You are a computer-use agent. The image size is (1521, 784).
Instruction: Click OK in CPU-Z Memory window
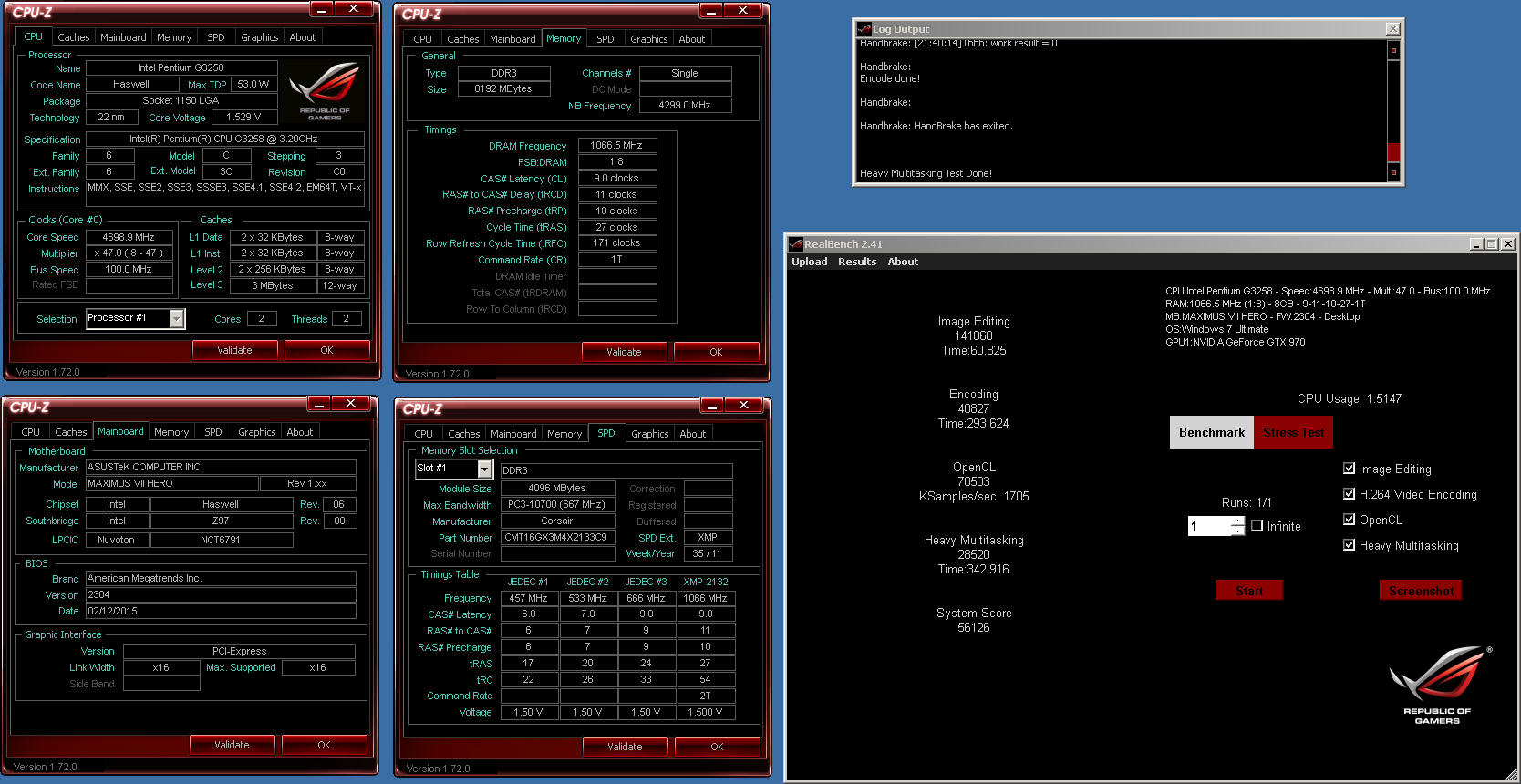tap(716, 352)
